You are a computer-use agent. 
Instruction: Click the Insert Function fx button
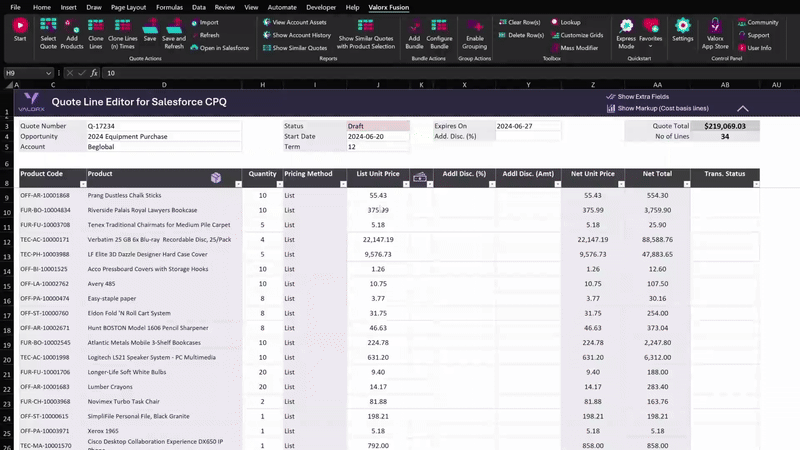(x=94, y=73)
